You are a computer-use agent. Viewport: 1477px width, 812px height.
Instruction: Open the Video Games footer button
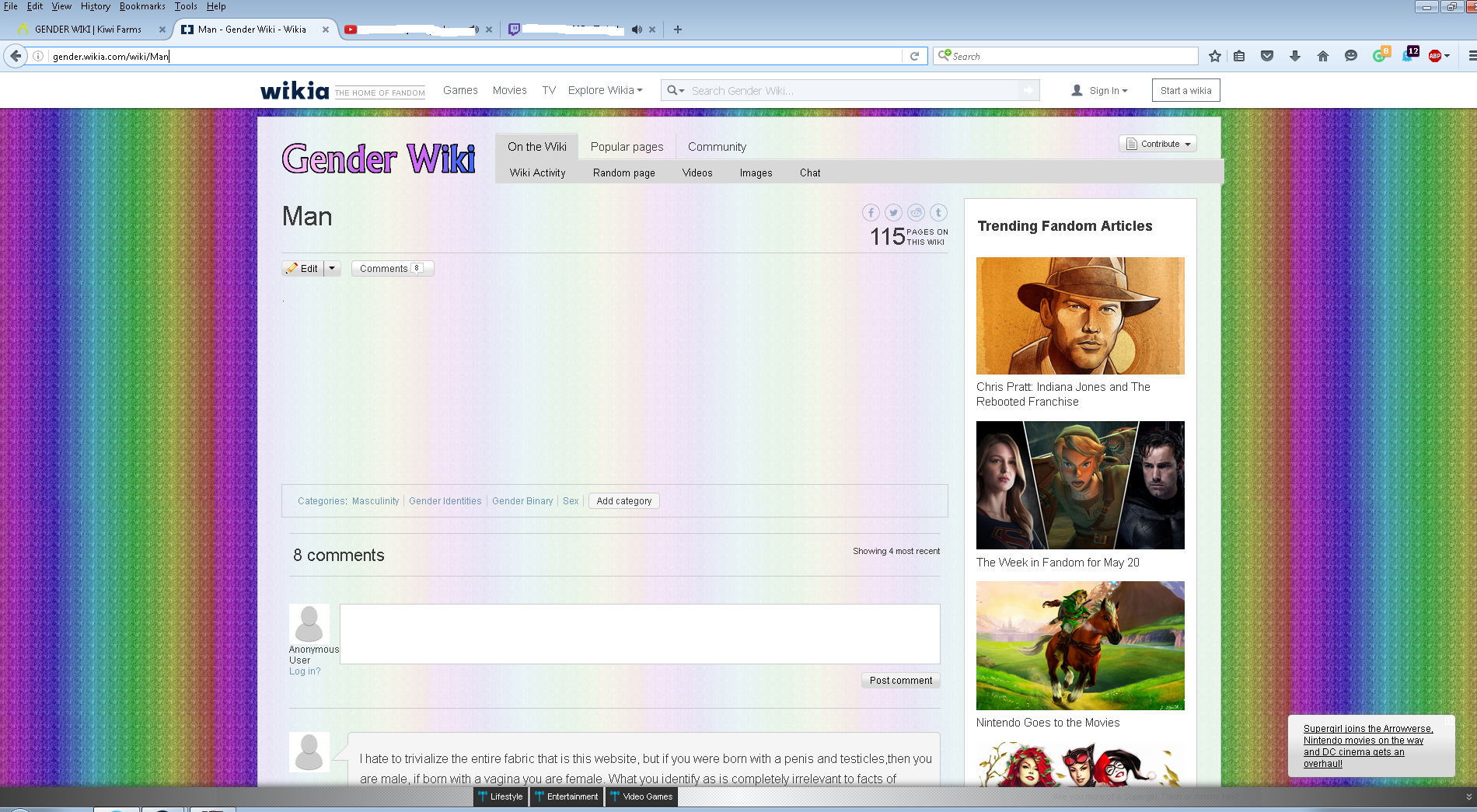pos(641,796)
